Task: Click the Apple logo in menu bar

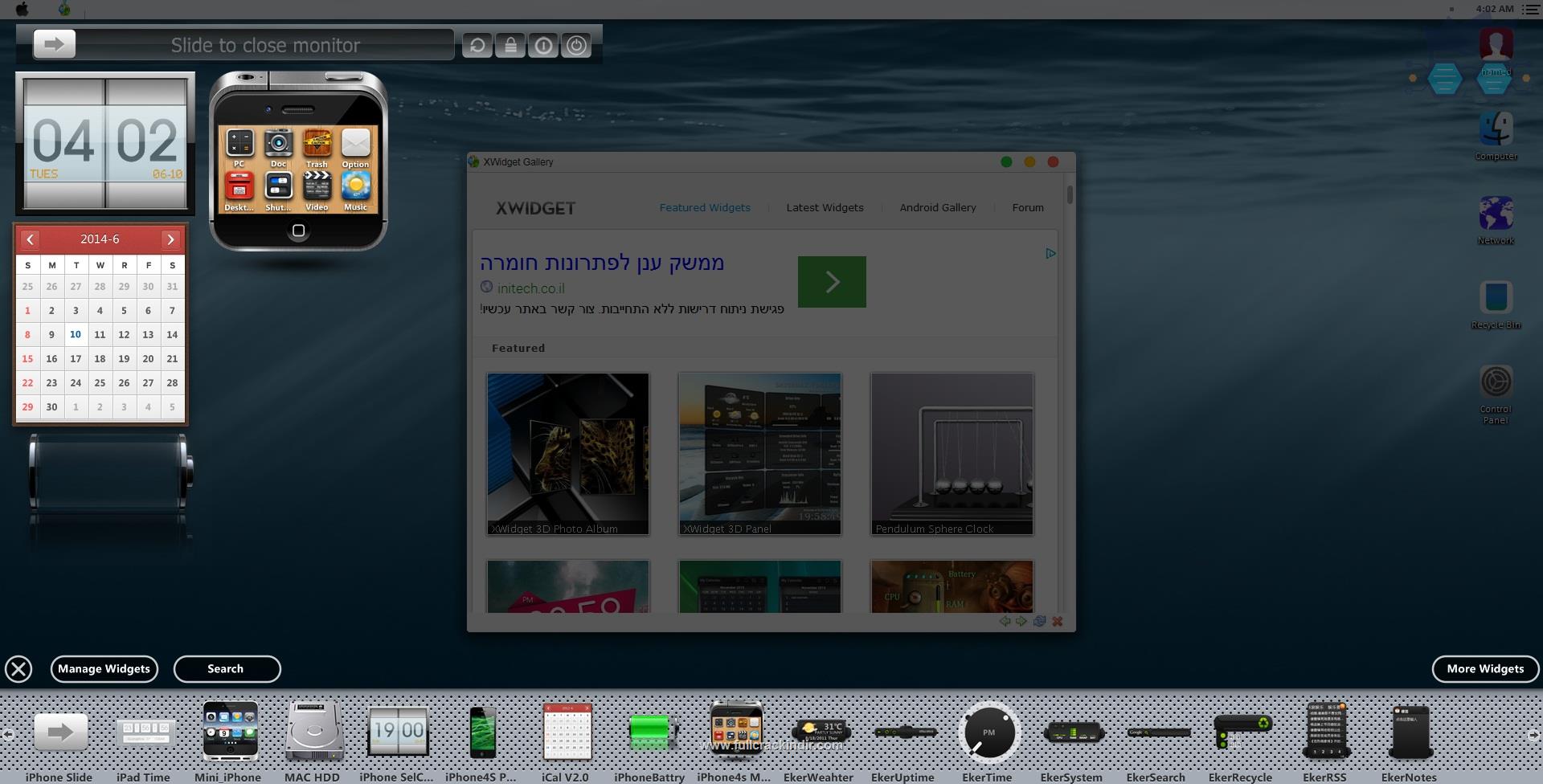Action: tap(23, 9)
